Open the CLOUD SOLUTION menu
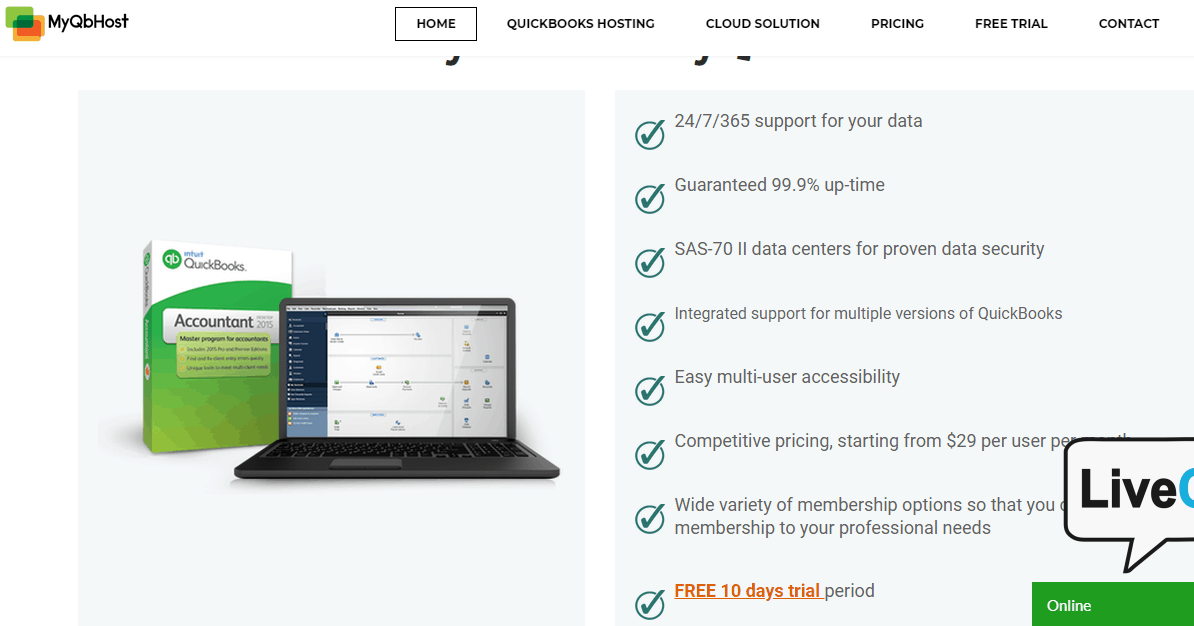 (762, 24)
